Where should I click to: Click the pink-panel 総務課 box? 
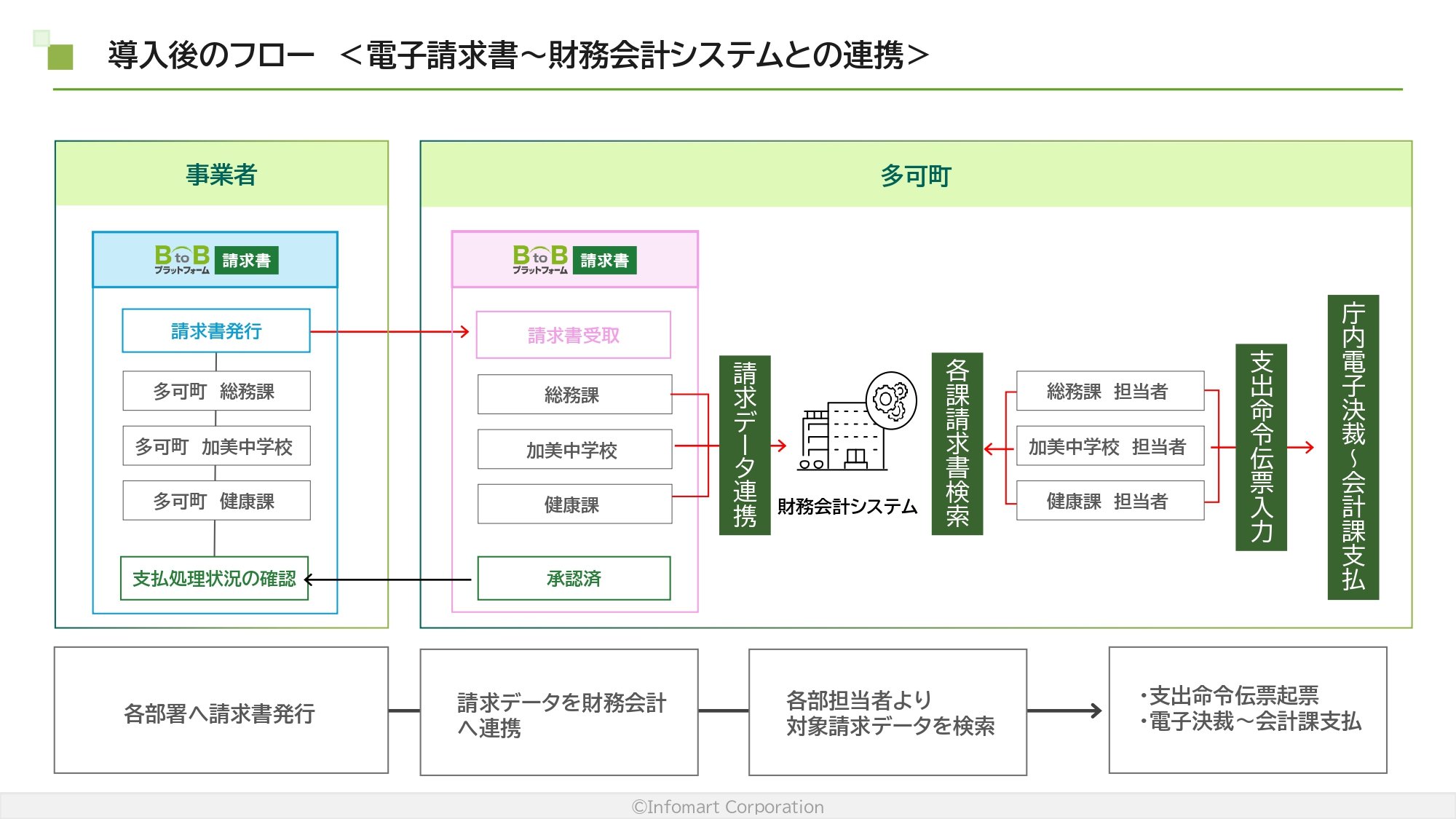click(x=574, y=395)
